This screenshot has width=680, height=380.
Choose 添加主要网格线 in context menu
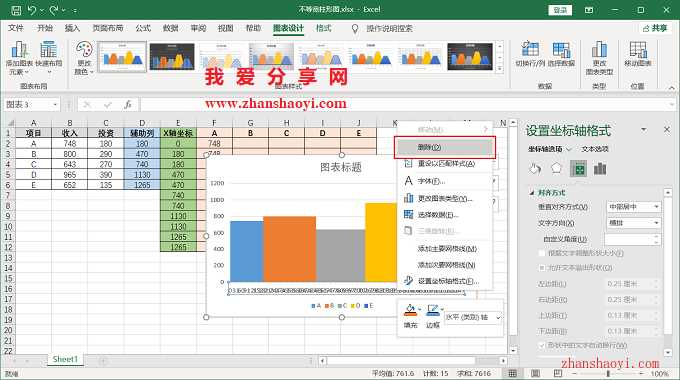(445, 249)
